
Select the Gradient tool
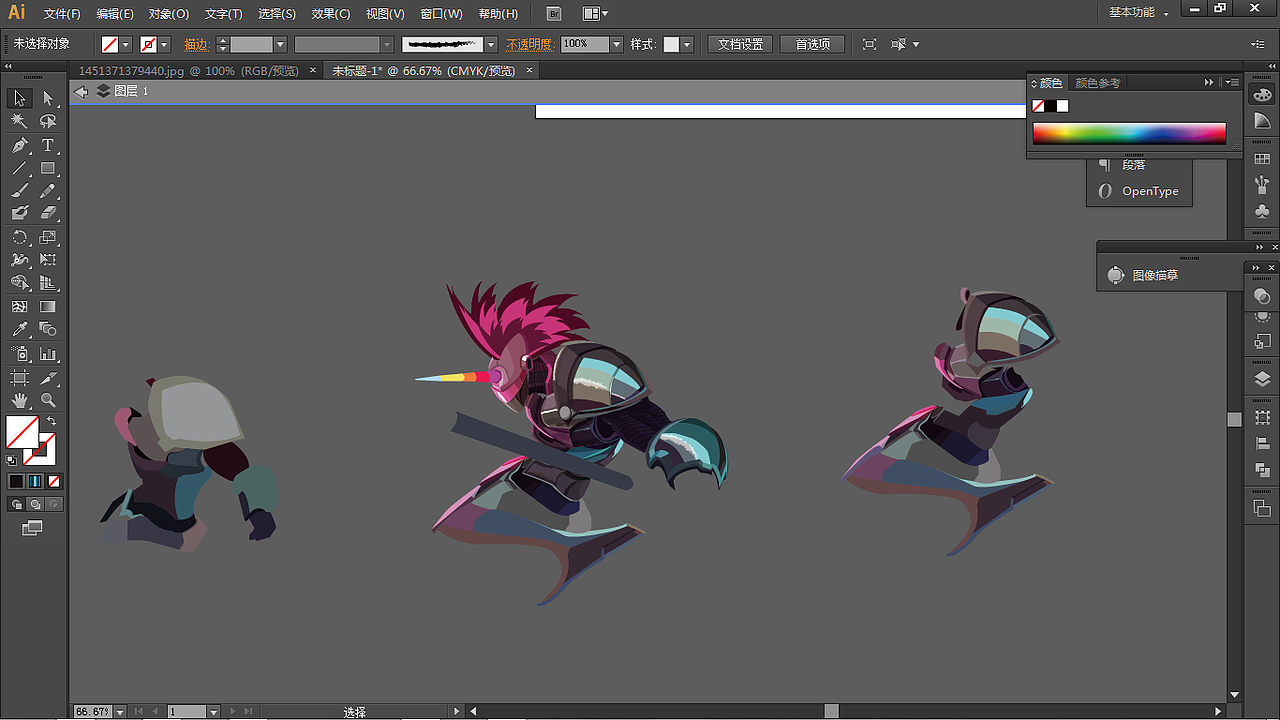click(48, 307)
